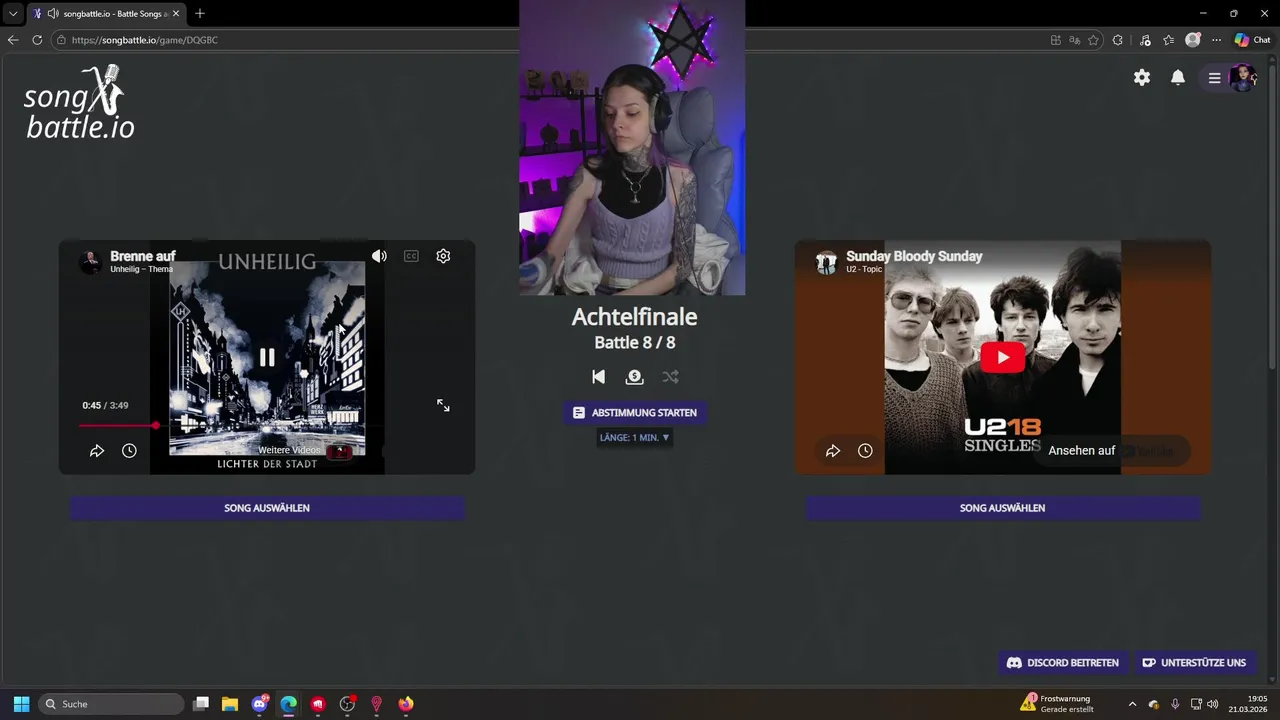Open Copilot Chat button
The height and width of the screenshot is (720, 1280).
[x=1252, y=40]
